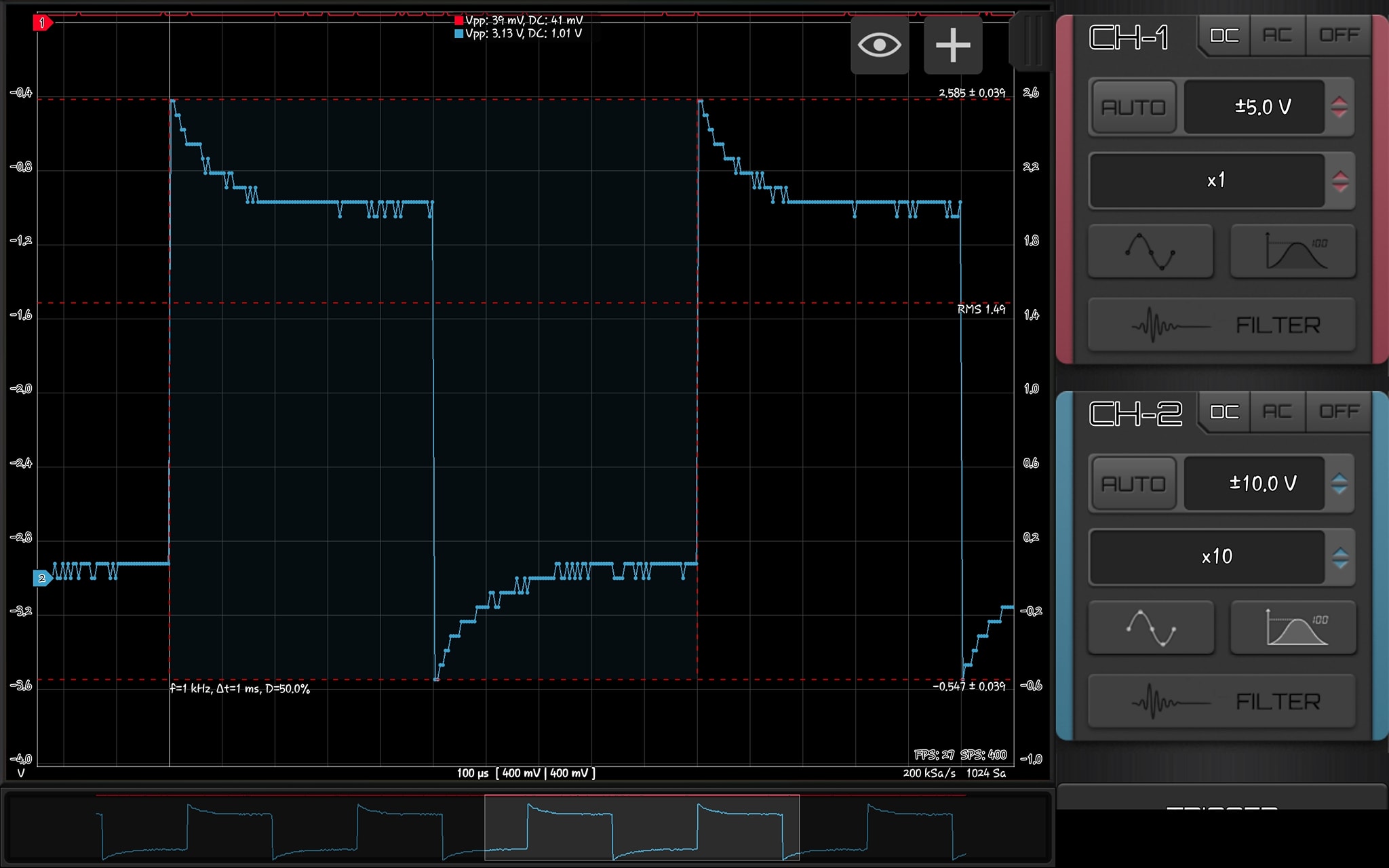Click the CH-2 panel title
1389x868 pixels.
[1135, 414]
